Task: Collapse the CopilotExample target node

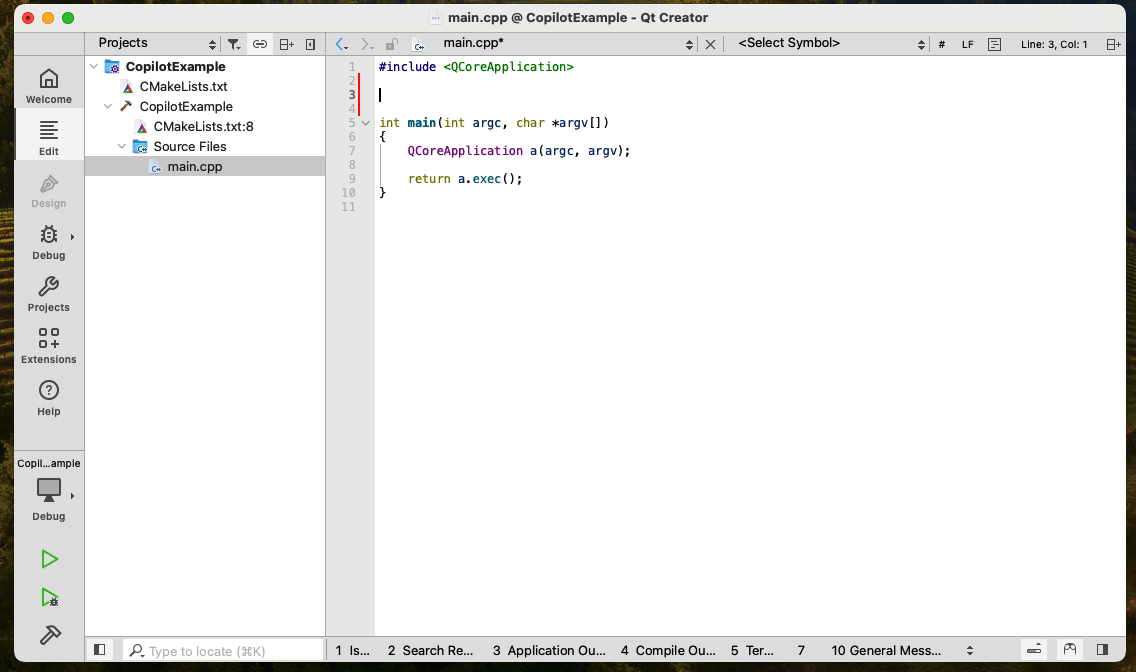Action: click(x=107, y=106)
